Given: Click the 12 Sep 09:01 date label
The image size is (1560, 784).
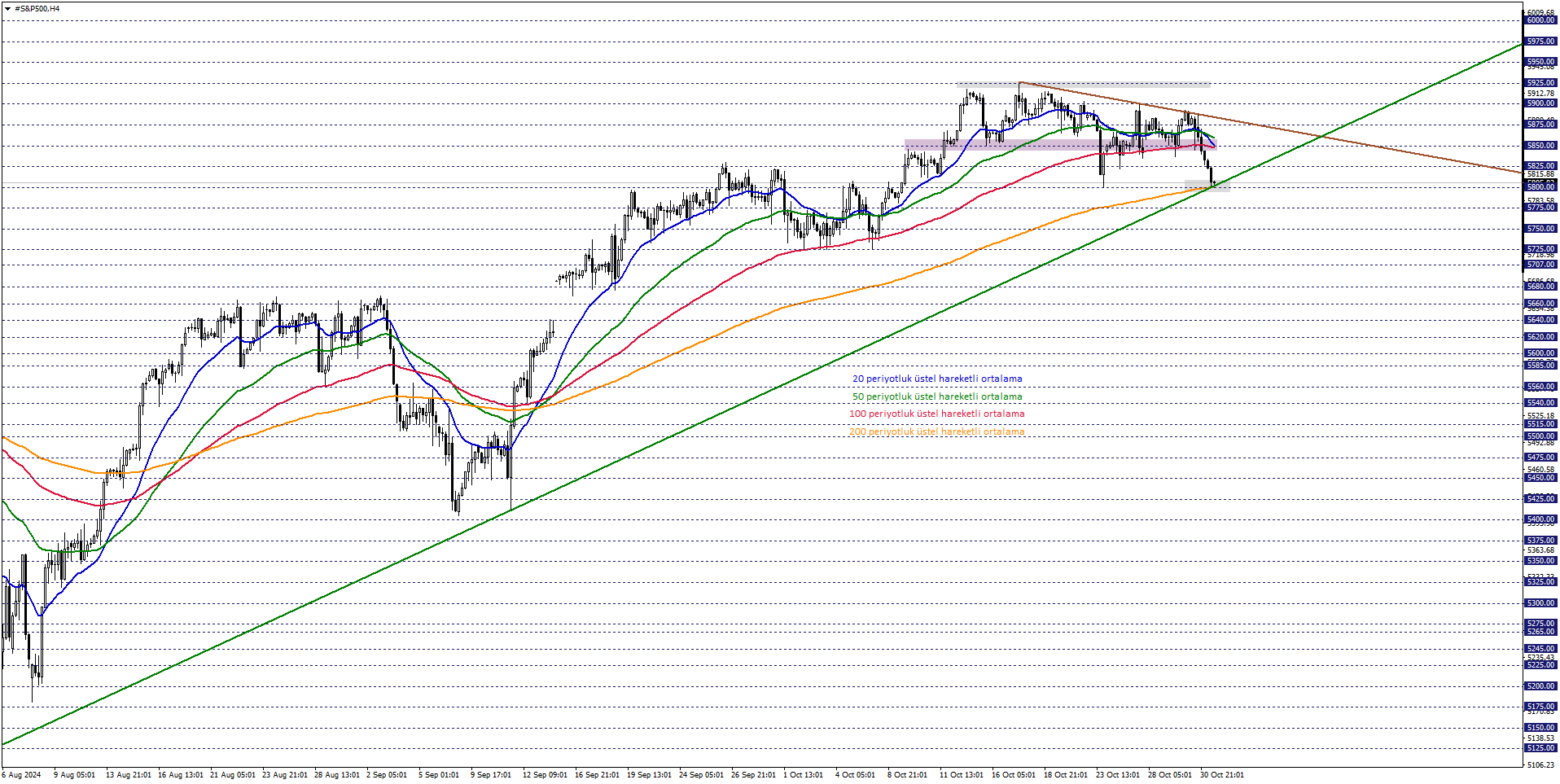Looking at the screenshot, I should point(545,775).
